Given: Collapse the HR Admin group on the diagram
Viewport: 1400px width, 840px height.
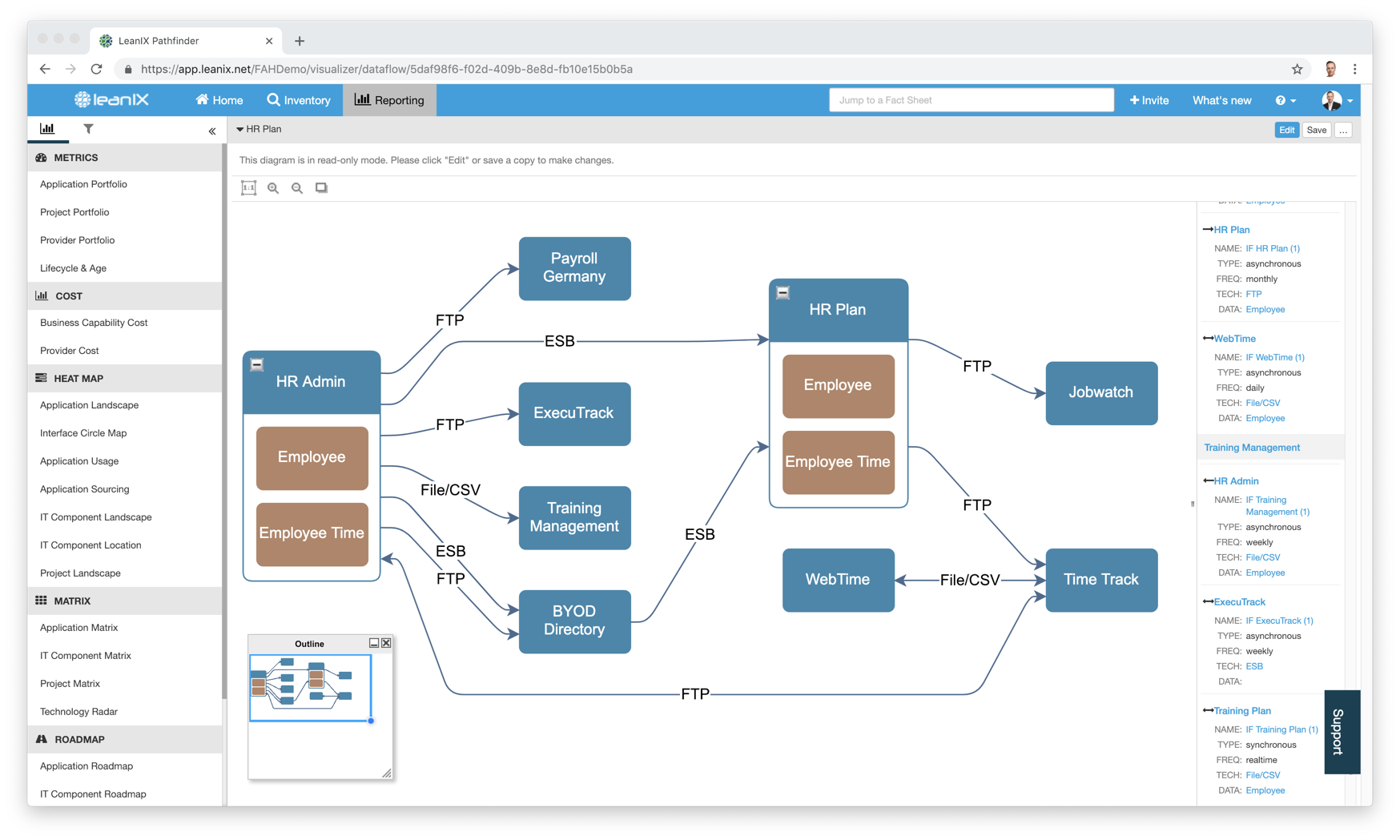Looking at the screenshot, I should click(x=256, y=365).
